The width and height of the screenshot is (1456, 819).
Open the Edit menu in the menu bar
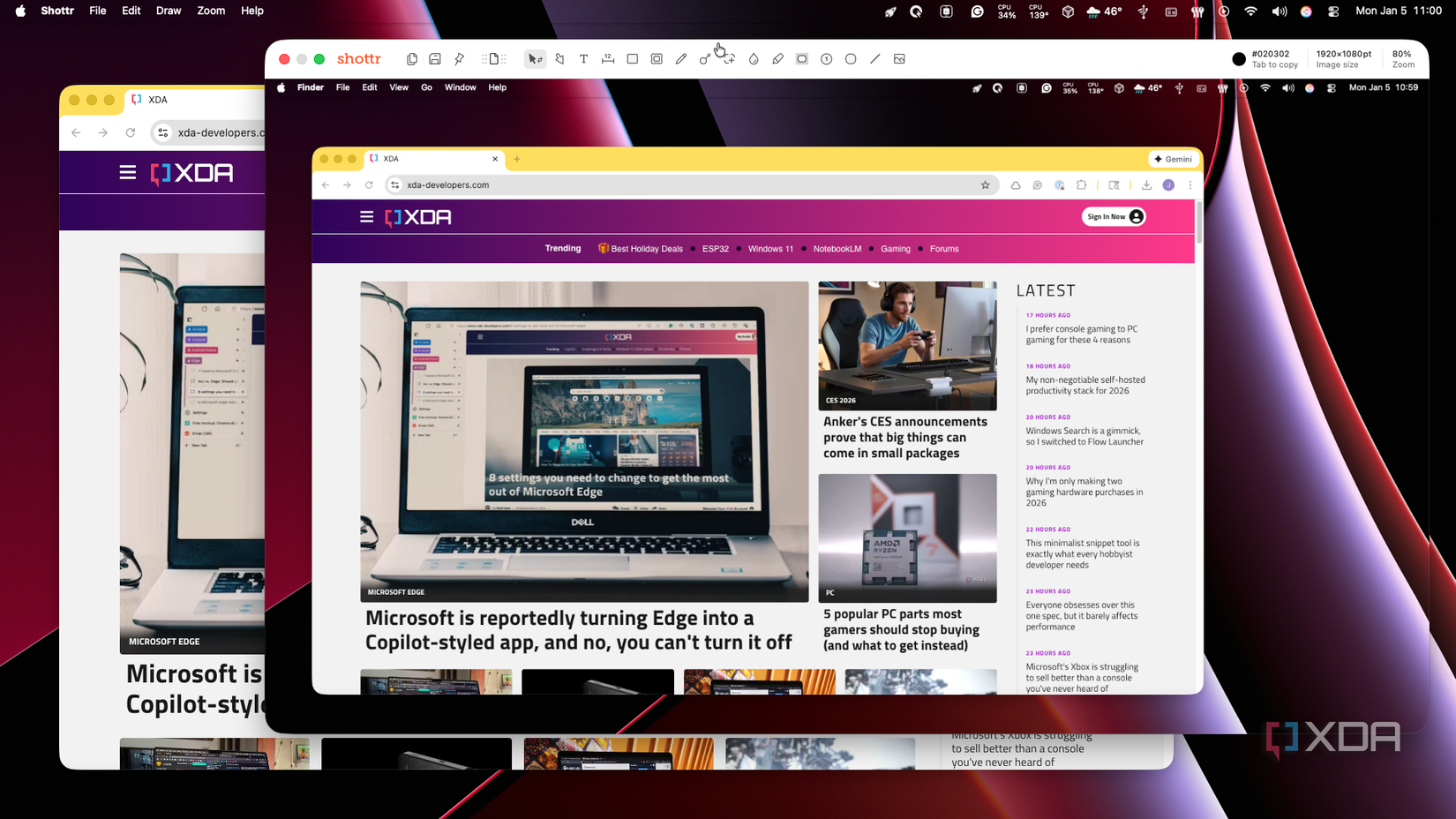coord(131,11)
